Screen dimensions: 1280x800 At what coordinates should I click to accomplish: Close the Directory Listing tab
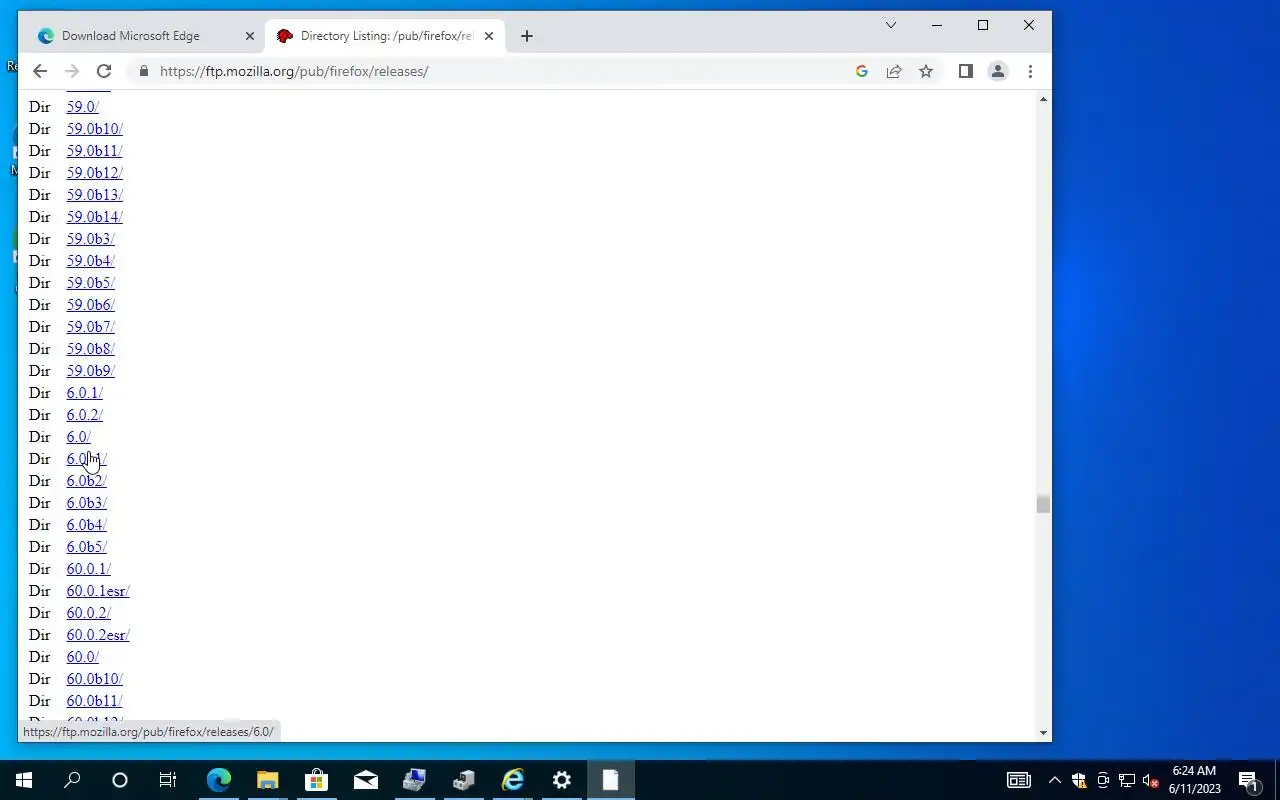[x=489, y=36]
